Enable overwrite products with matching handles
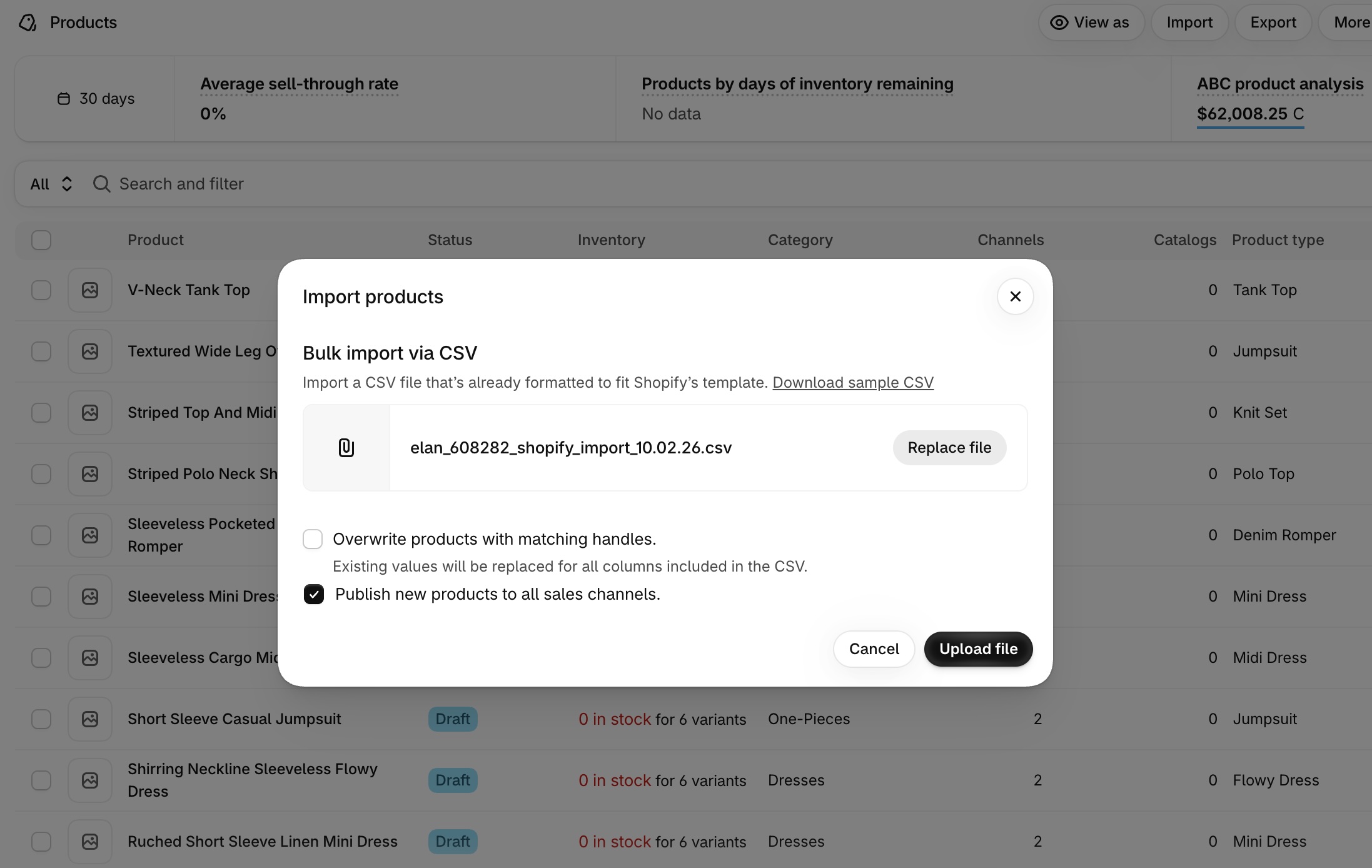The height and width of the screenshot is (868, 1372). (x=313, y=539)
